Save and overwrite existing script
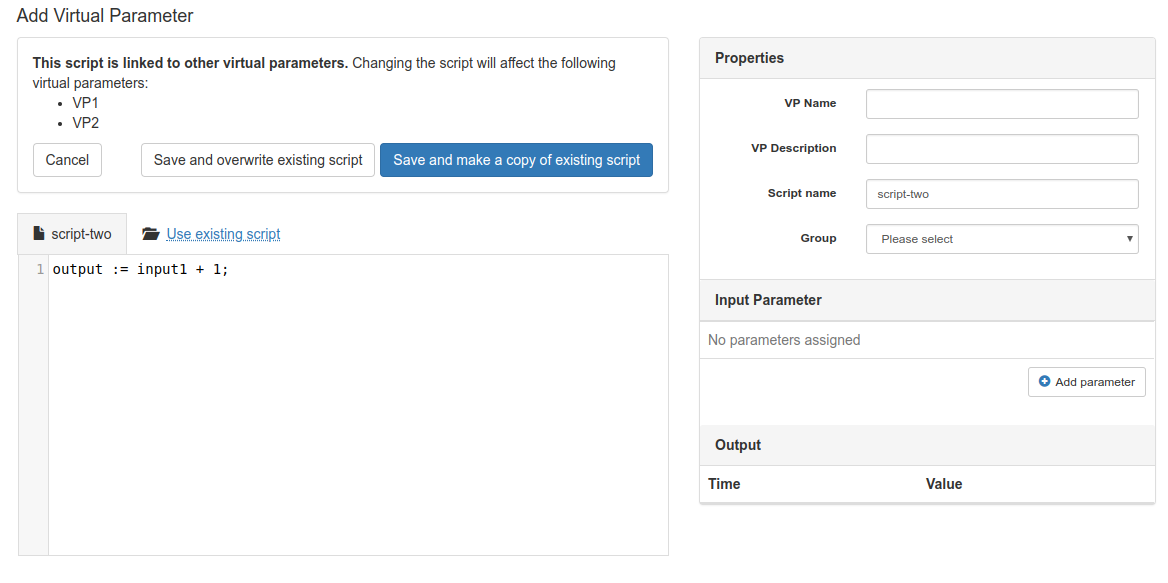This screenshot has width=1168, height=583. (x=258, y=160)
